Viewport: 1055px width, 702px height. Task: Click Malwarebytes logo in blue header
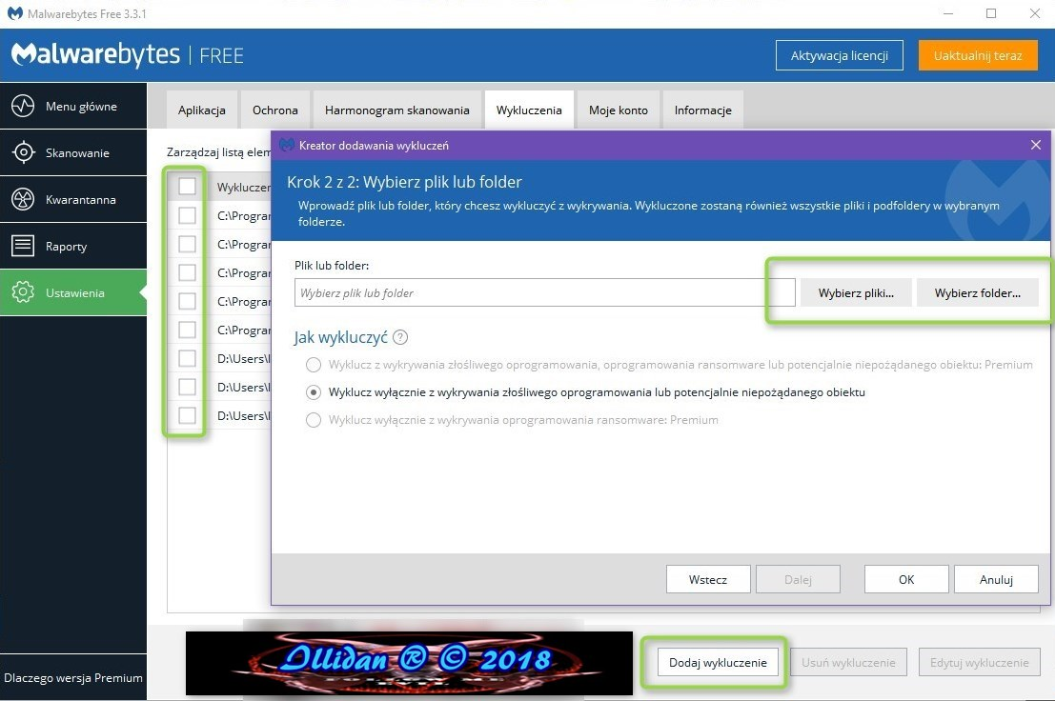tap(96, 55)
